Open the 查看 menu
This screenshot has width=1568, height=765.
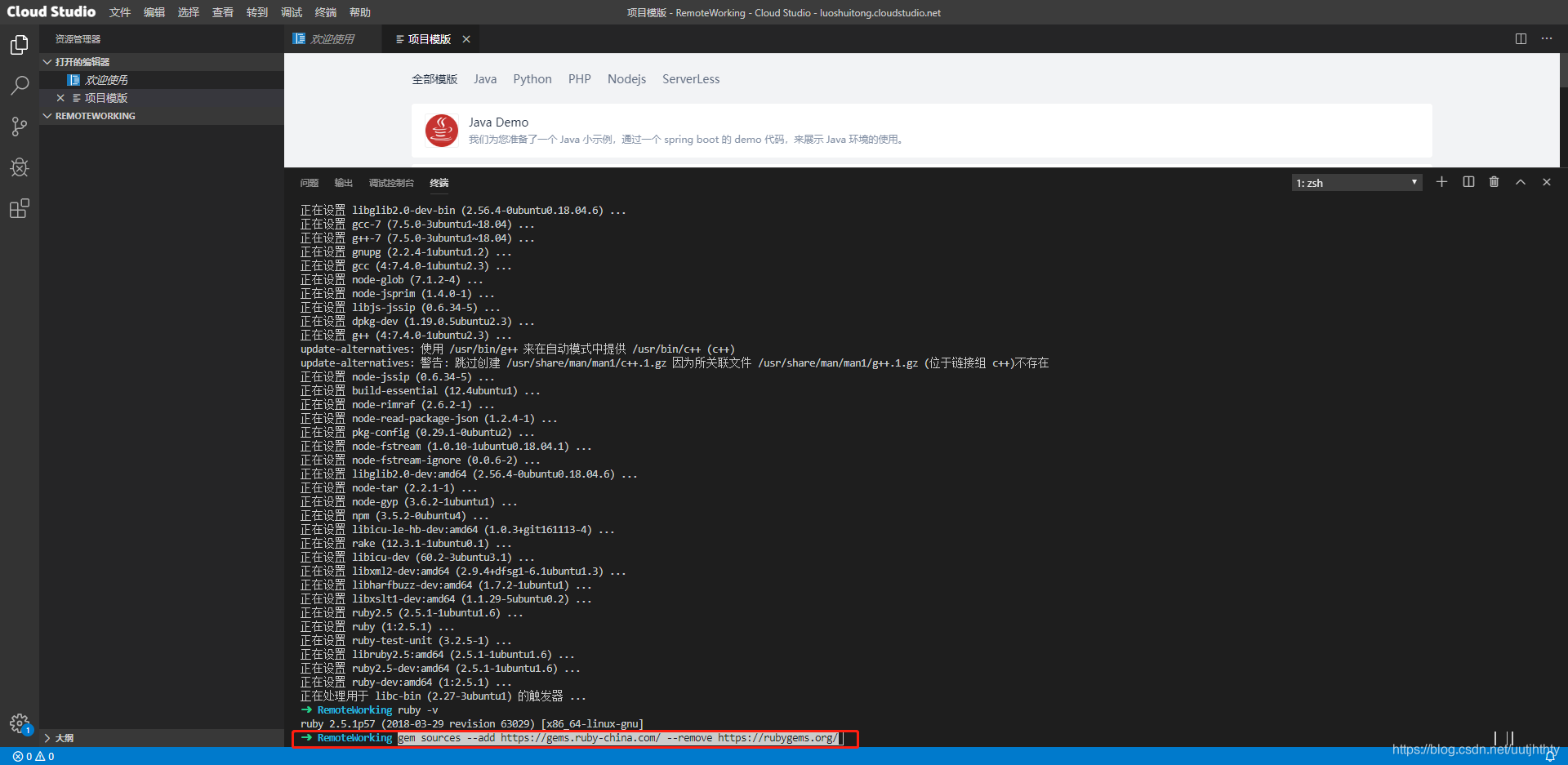[223, 12]
